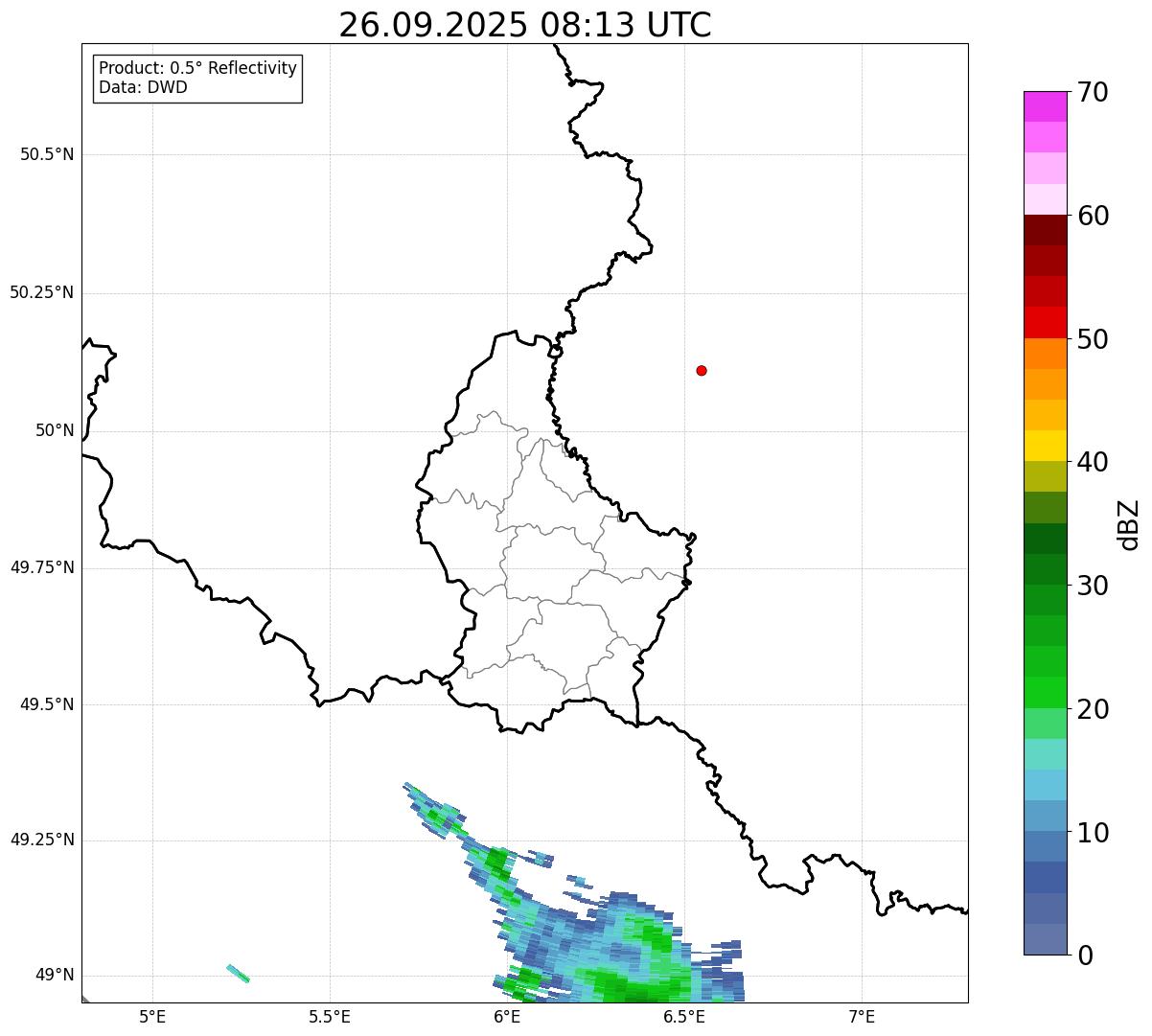
Task: Pick the dark maroon swatch below 60
Action: coord(1045,230)
